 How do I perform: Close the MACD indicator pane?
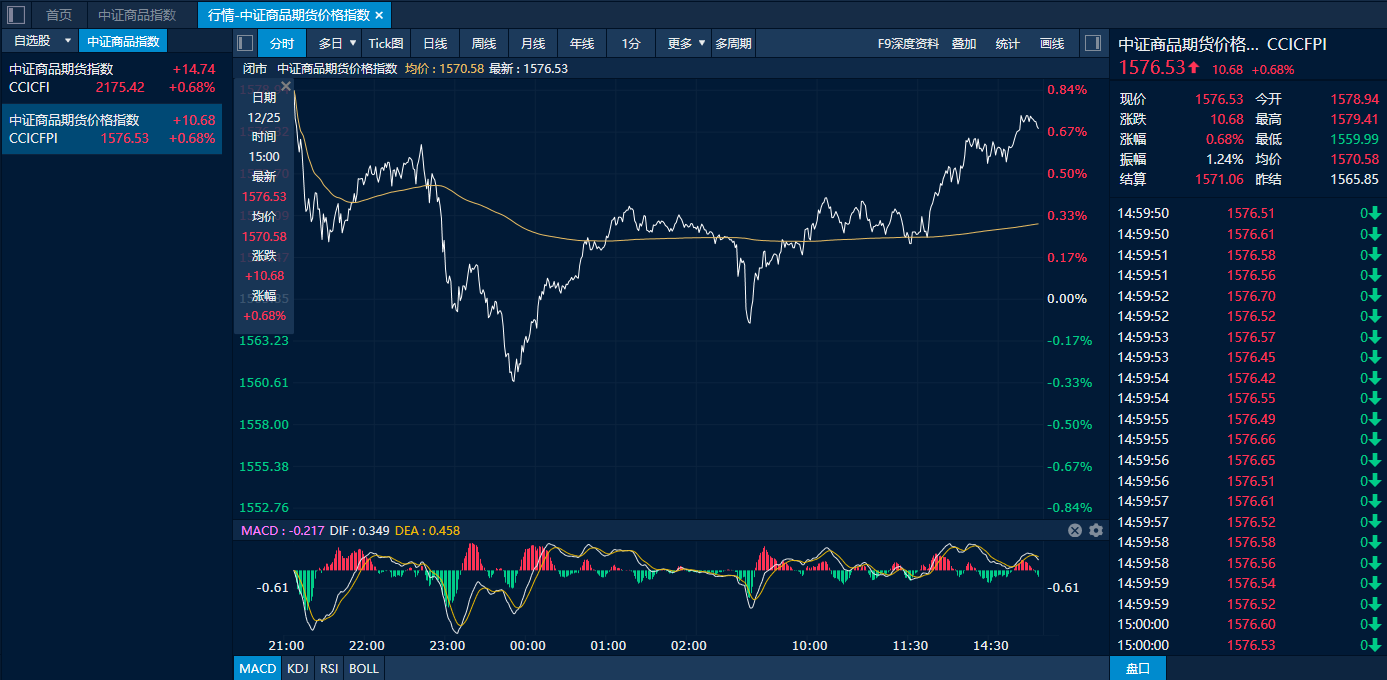click(x=1075, y=530)
